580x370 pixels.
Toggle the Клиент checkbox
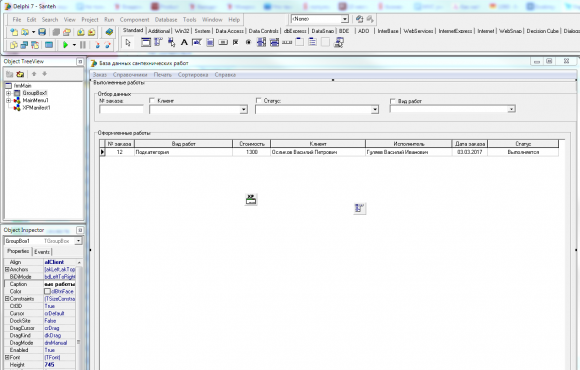tap(152, 100)
